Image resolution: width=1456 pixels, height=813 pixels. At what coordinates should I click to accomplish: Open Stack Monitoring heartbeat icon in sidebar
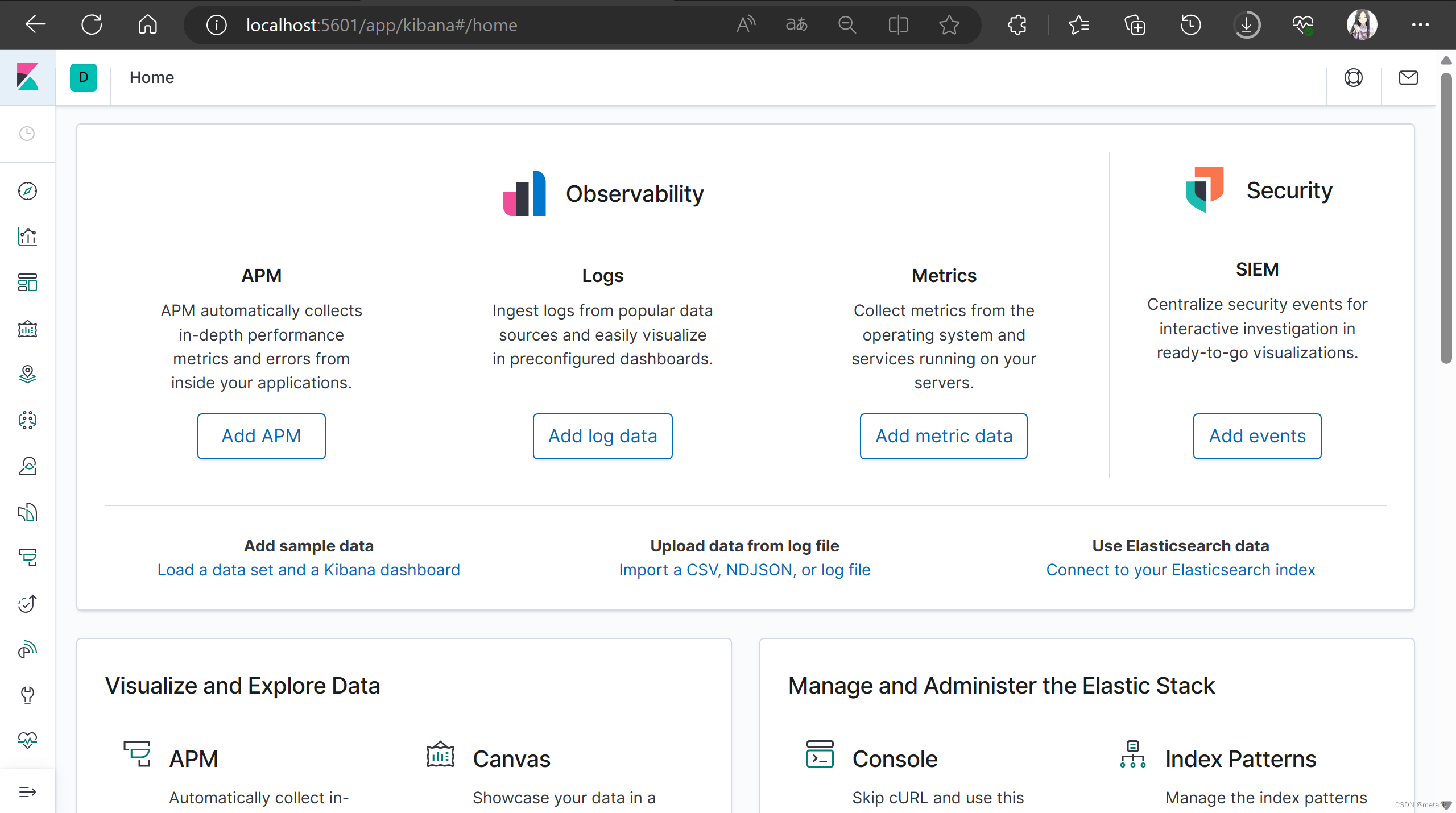[x=27, y=740]
